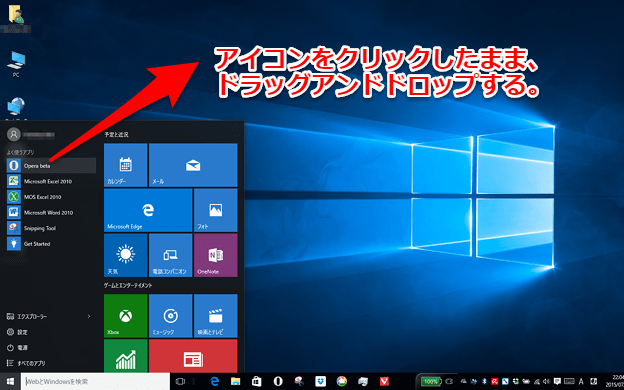This screenshot has width=624, height=390.
Task: Open File Explorer from taskbar
Action: pyautogui.click(x=236, y=382)
